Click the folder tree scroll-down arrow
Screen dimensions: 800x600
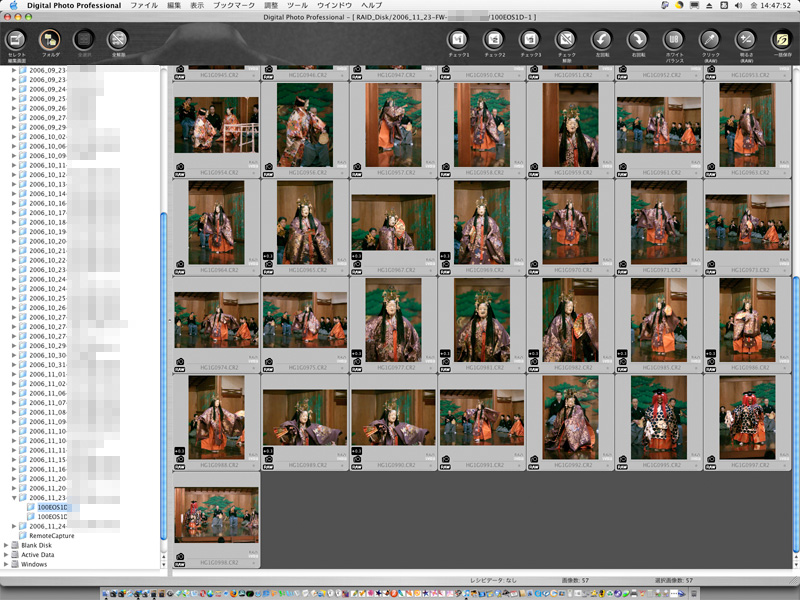point(164,565)
